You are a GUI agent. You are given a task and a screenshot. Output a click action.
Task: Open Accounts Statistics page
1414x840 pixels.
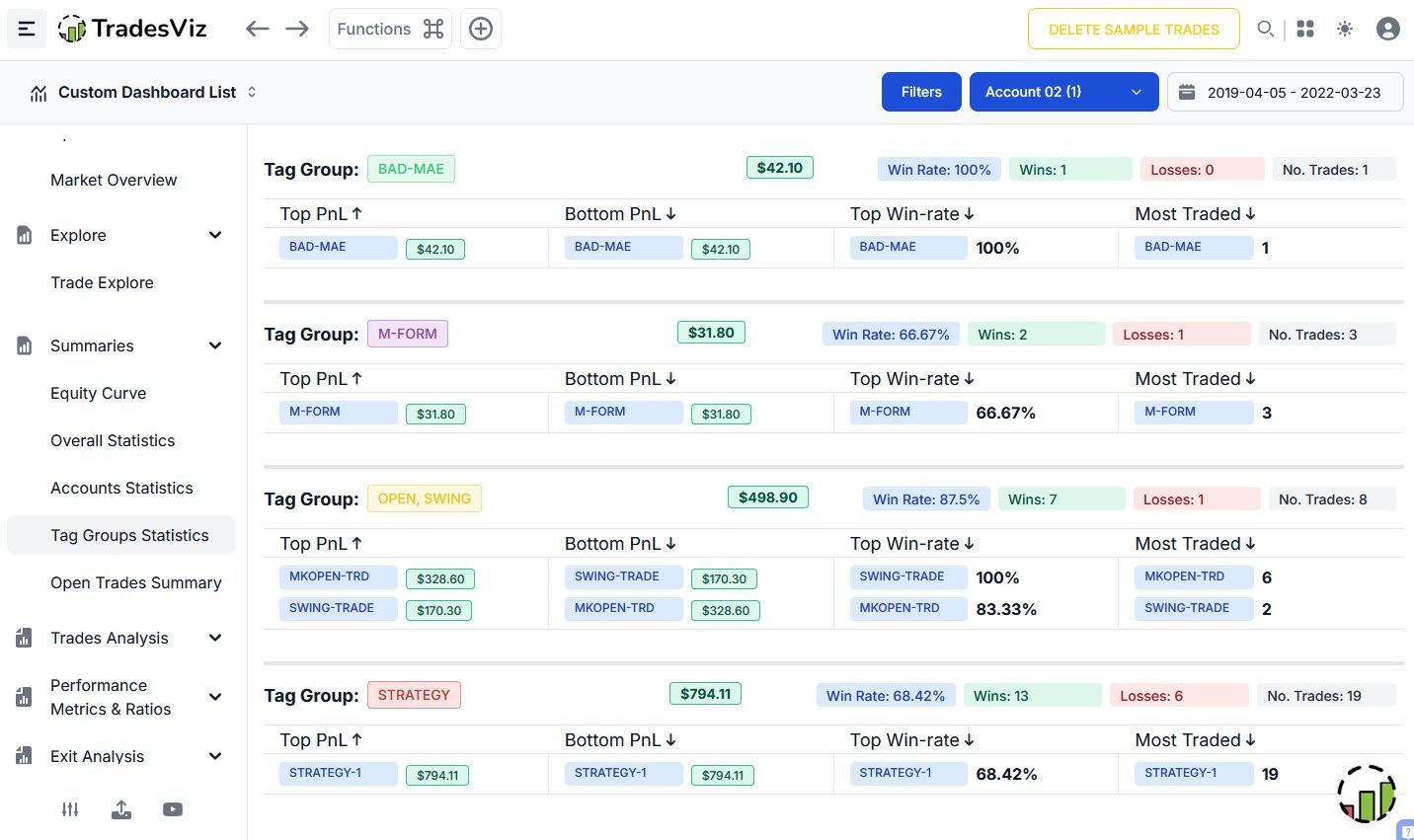coord(121,488)
